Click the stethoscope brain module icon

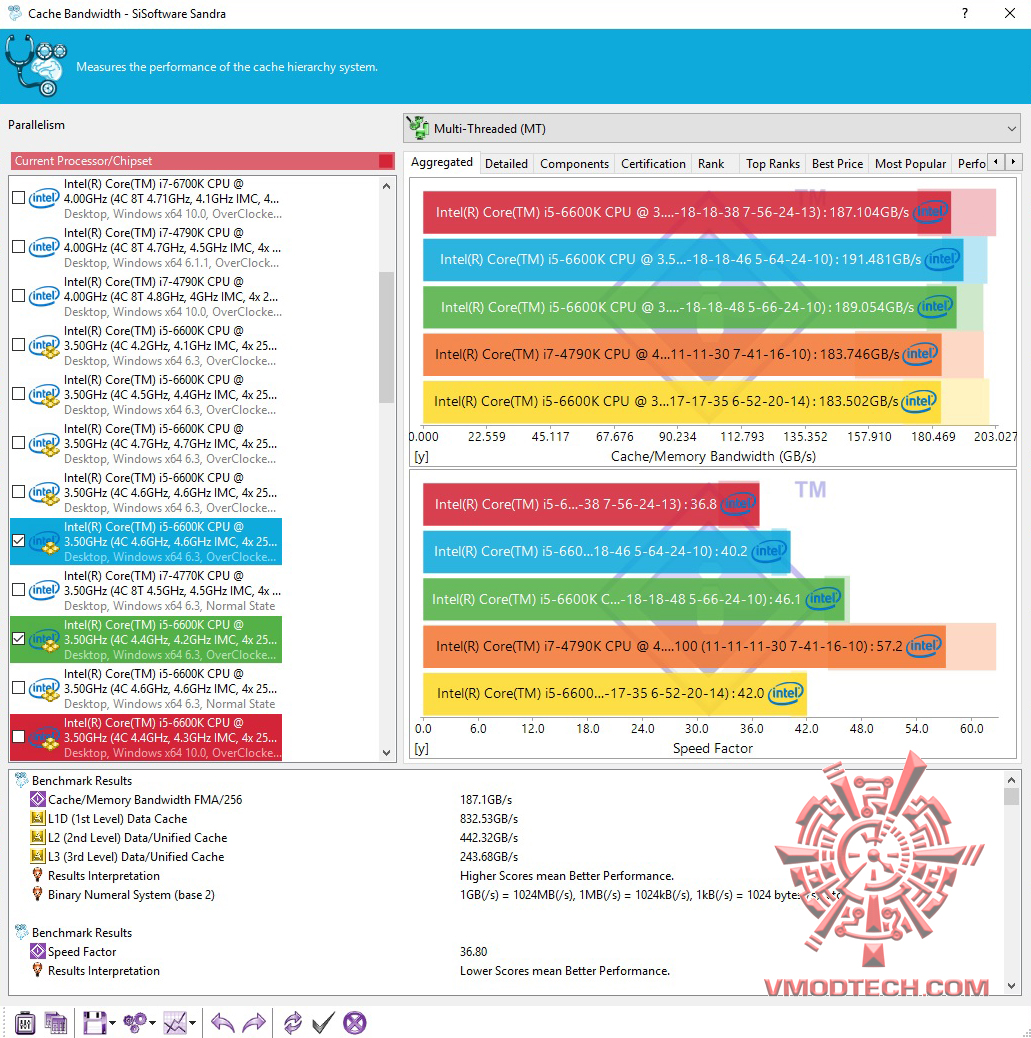(36, 66)
